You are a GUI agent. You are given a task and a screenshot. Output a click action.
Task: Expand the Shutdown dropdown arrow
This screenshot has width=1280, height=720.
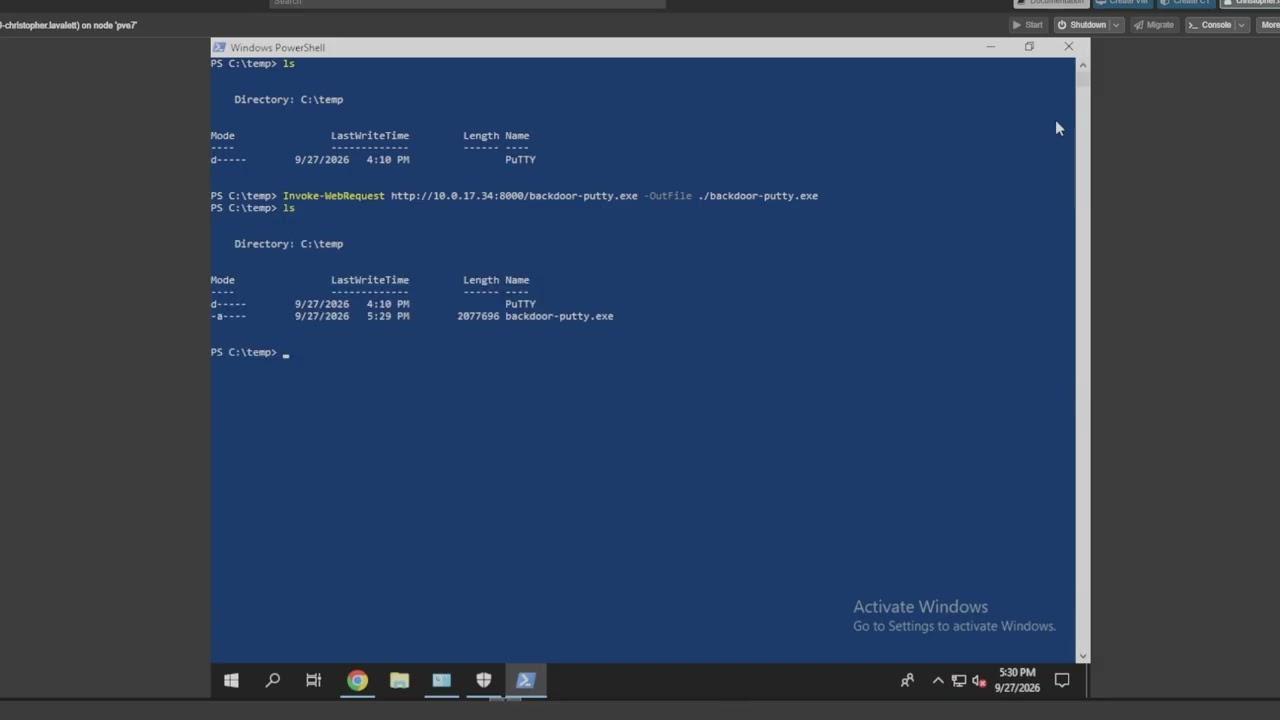click(1116, 25)
